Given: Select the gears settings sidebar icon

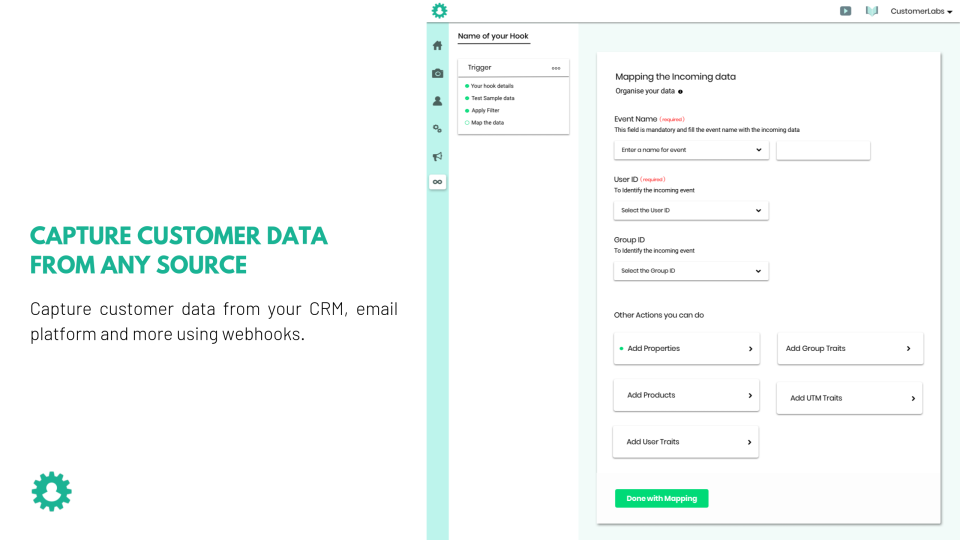Looking at the screenshot, I should [437, 129].
